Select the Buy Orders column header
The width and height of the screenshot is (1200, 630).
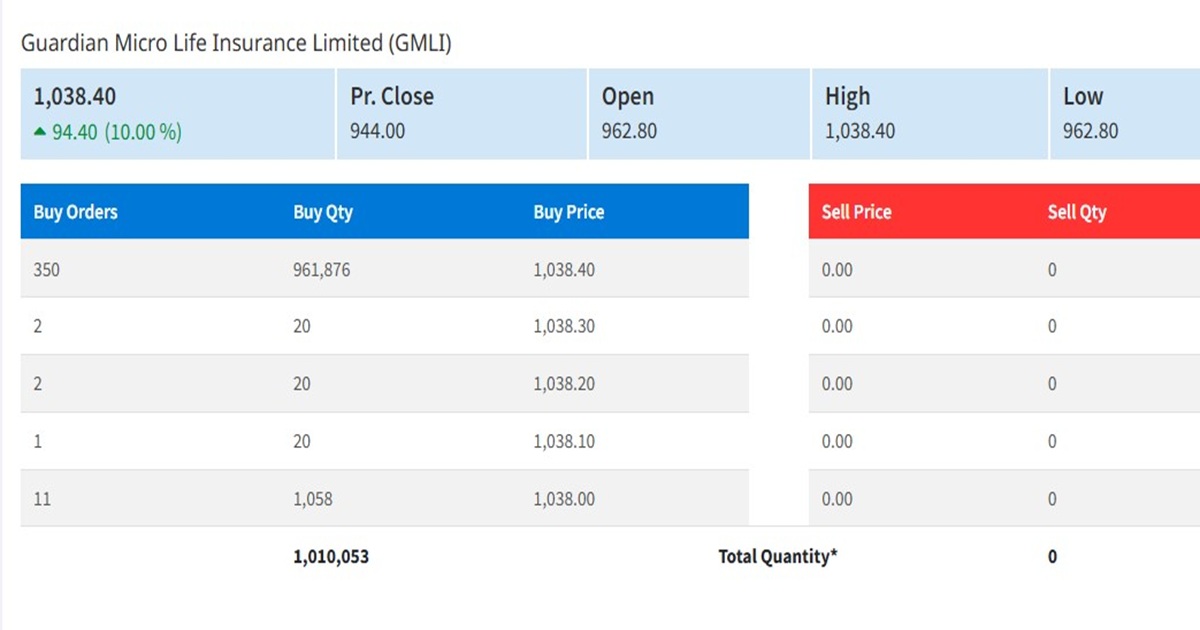point(75,212)
